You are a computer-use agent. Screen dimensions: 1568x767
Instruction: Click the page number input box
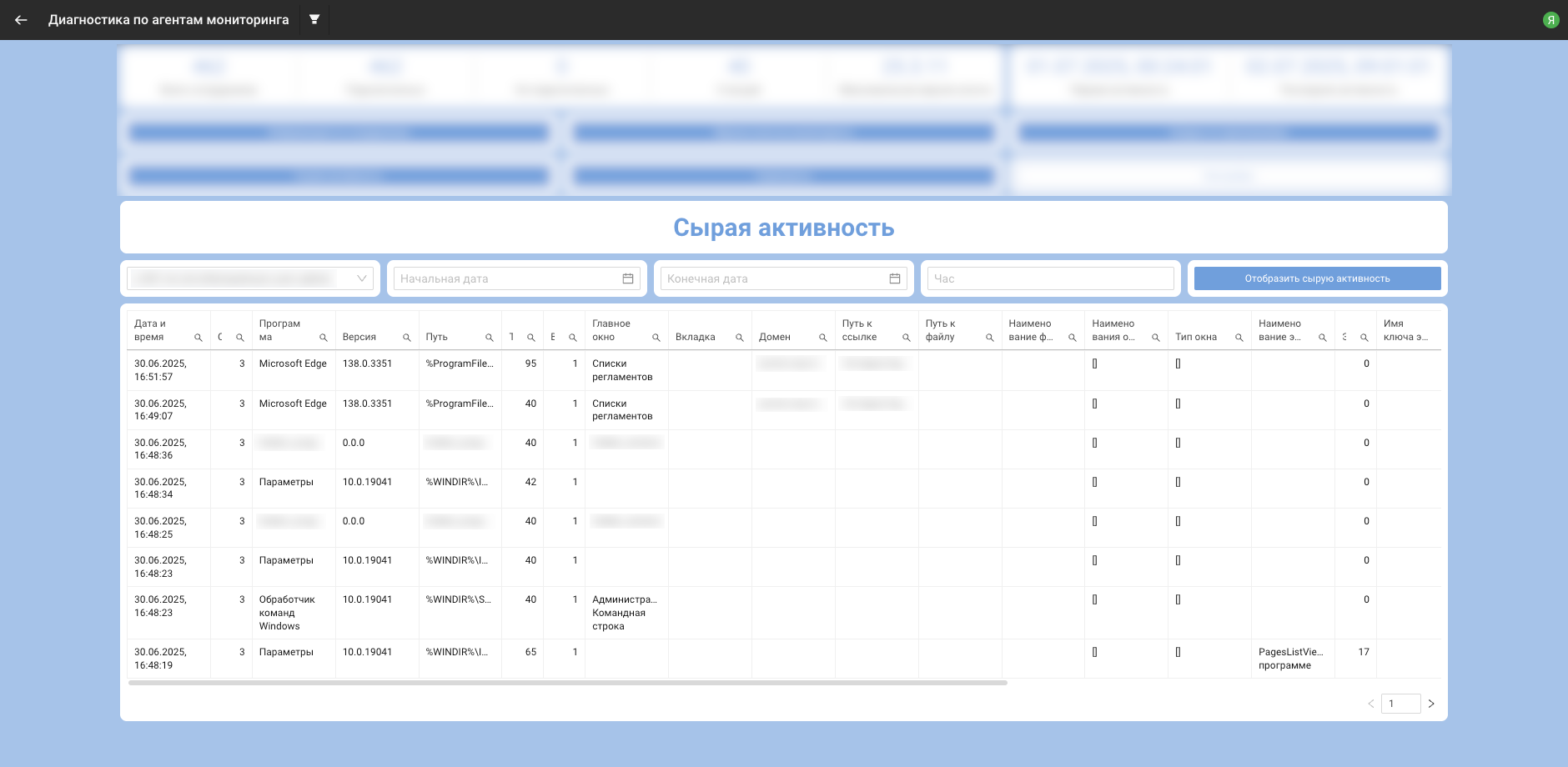(x=1400, y=704)
